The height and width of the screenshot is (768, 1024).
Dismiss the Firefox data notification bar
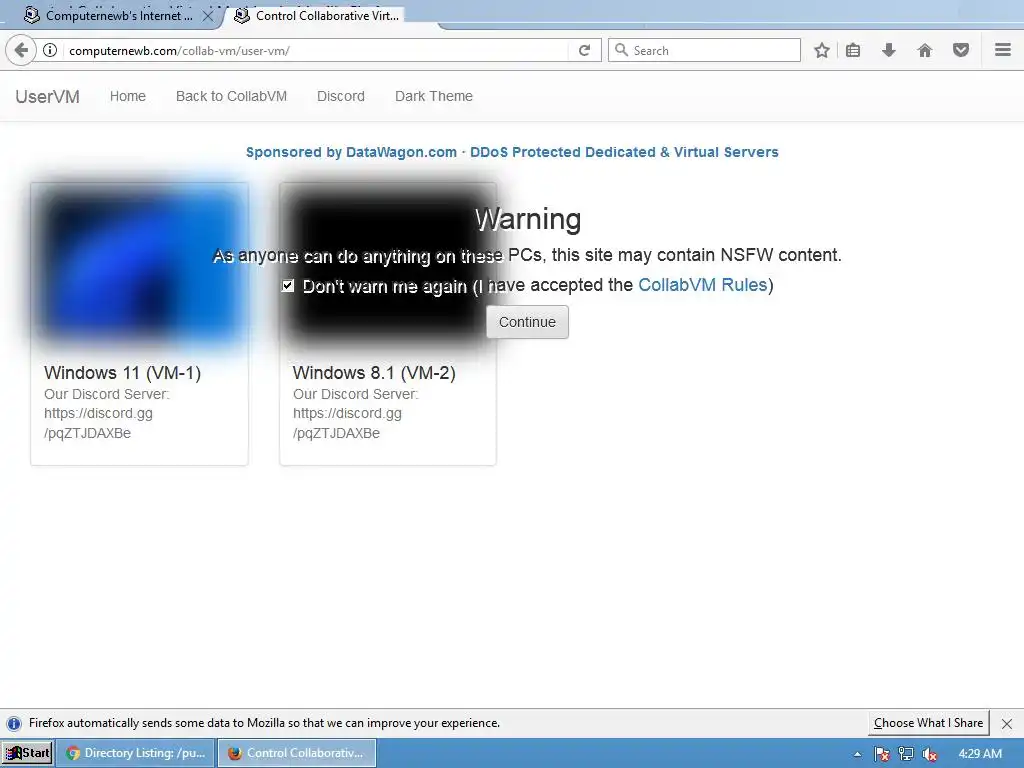(x=1007, y=724)
